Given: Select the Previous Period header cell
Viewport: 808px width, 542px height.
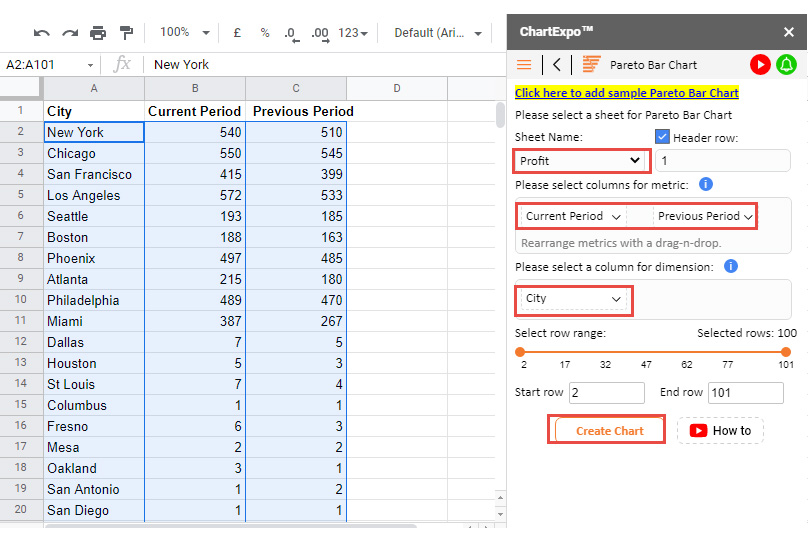Looking at the screenshot, I should pyautogui.click(x=296, y=111).
